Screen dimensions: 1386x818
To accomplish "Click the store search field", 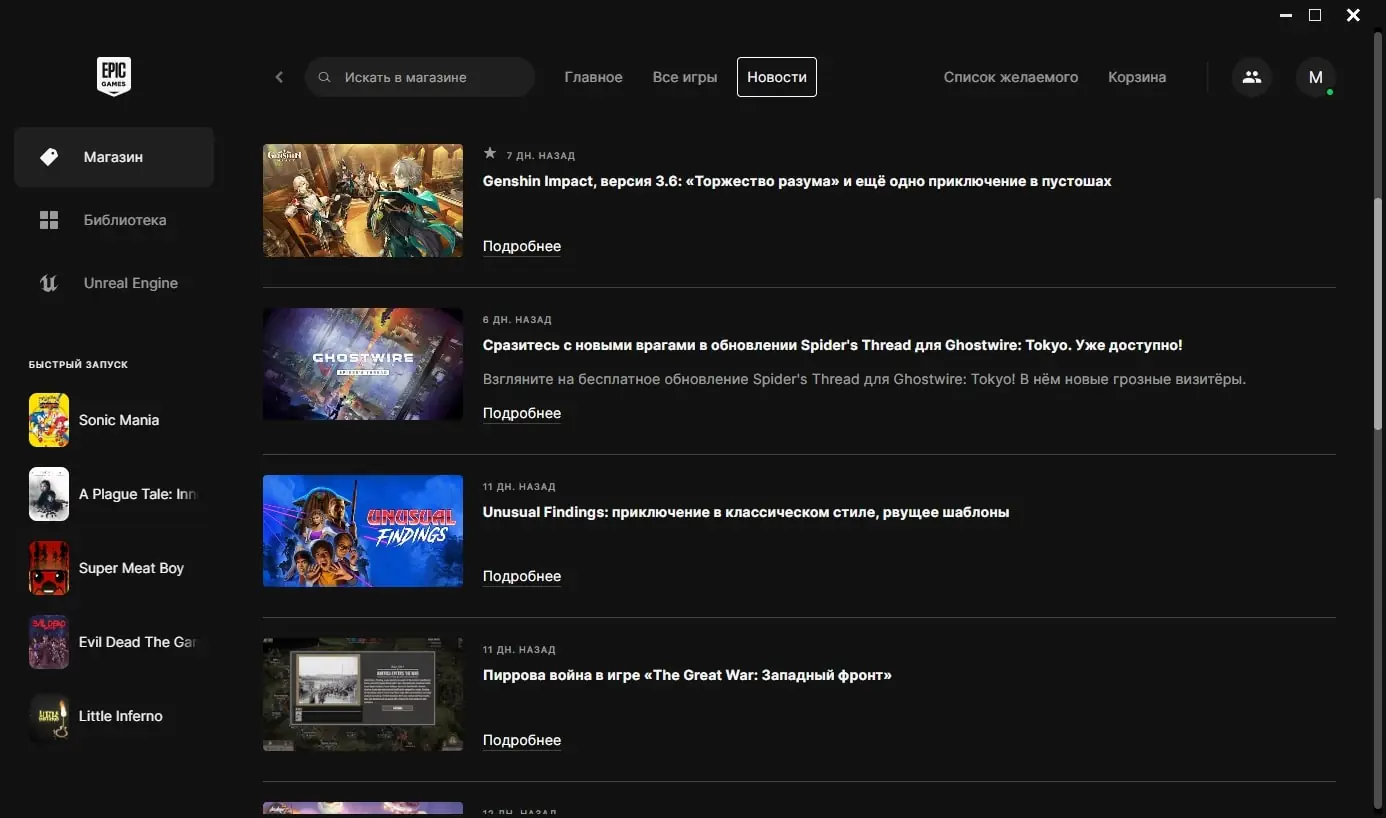I will tap(420, 77).
